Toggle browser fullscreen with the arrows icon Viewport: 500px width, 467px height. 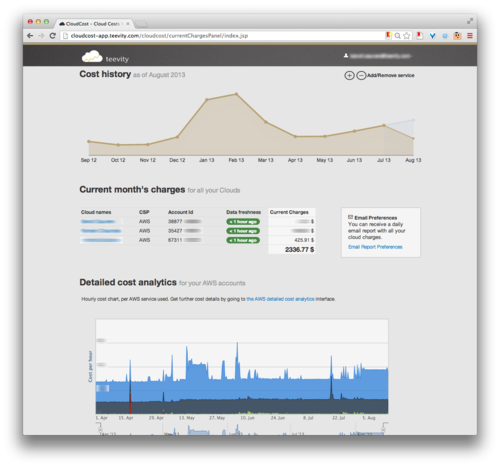[x=470, y=21]
